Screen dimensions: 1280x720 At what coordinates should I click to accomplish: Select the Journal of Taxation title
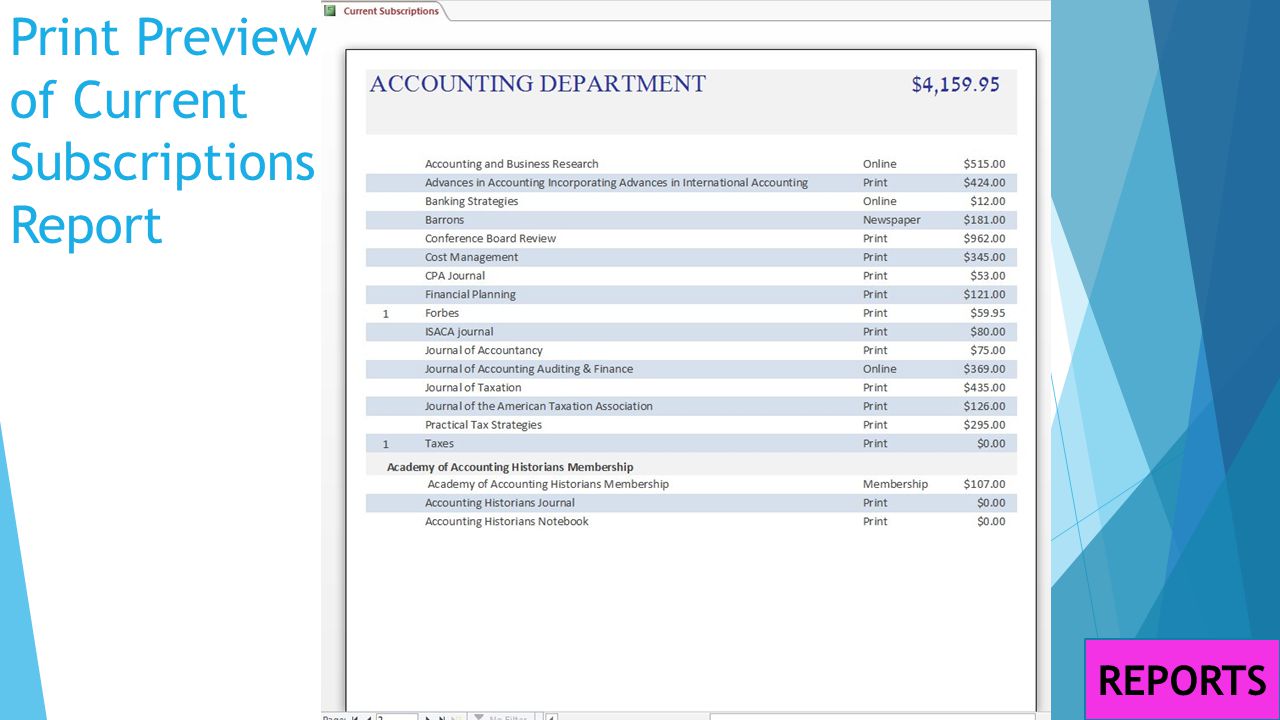point(472,388)
